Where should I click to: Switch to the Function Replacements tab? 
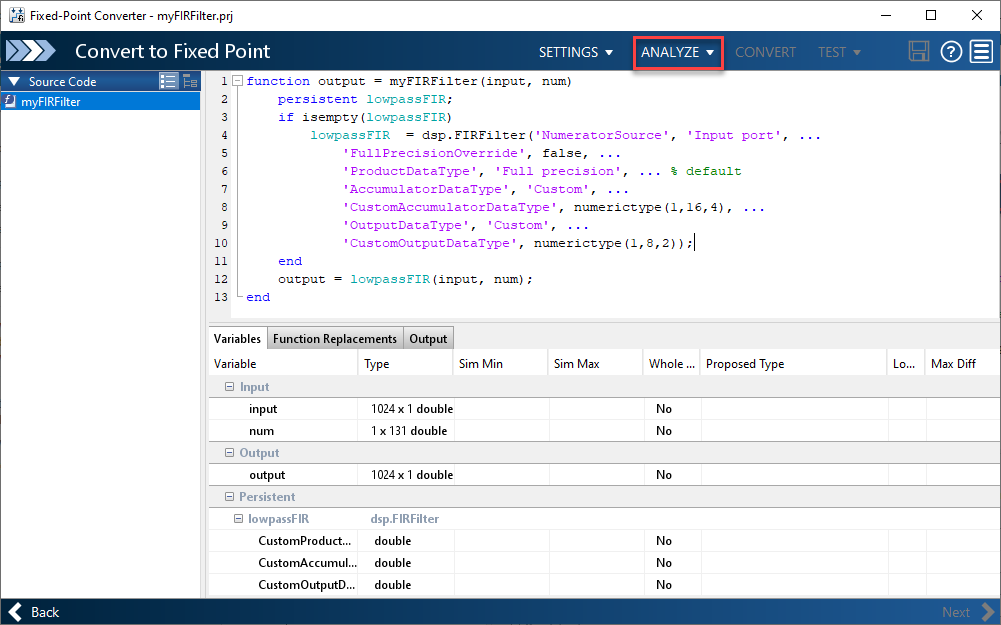tap(335, 339)
